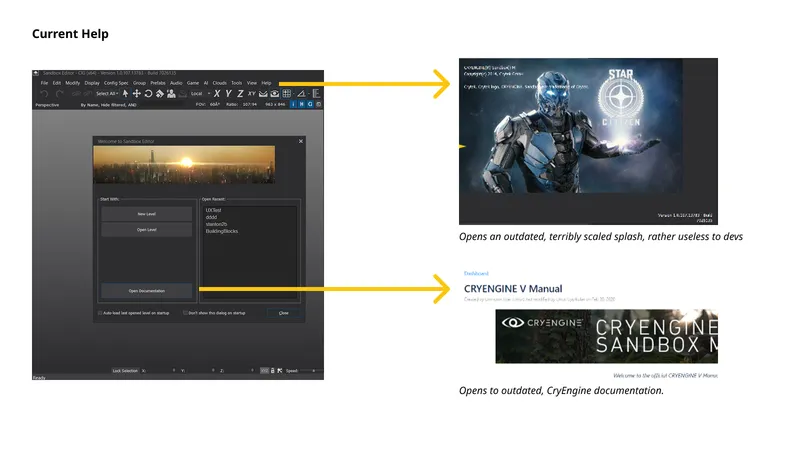Lock movement to XY plane
Viewport: 800px width, 450px height.
[x=252, y=93]
